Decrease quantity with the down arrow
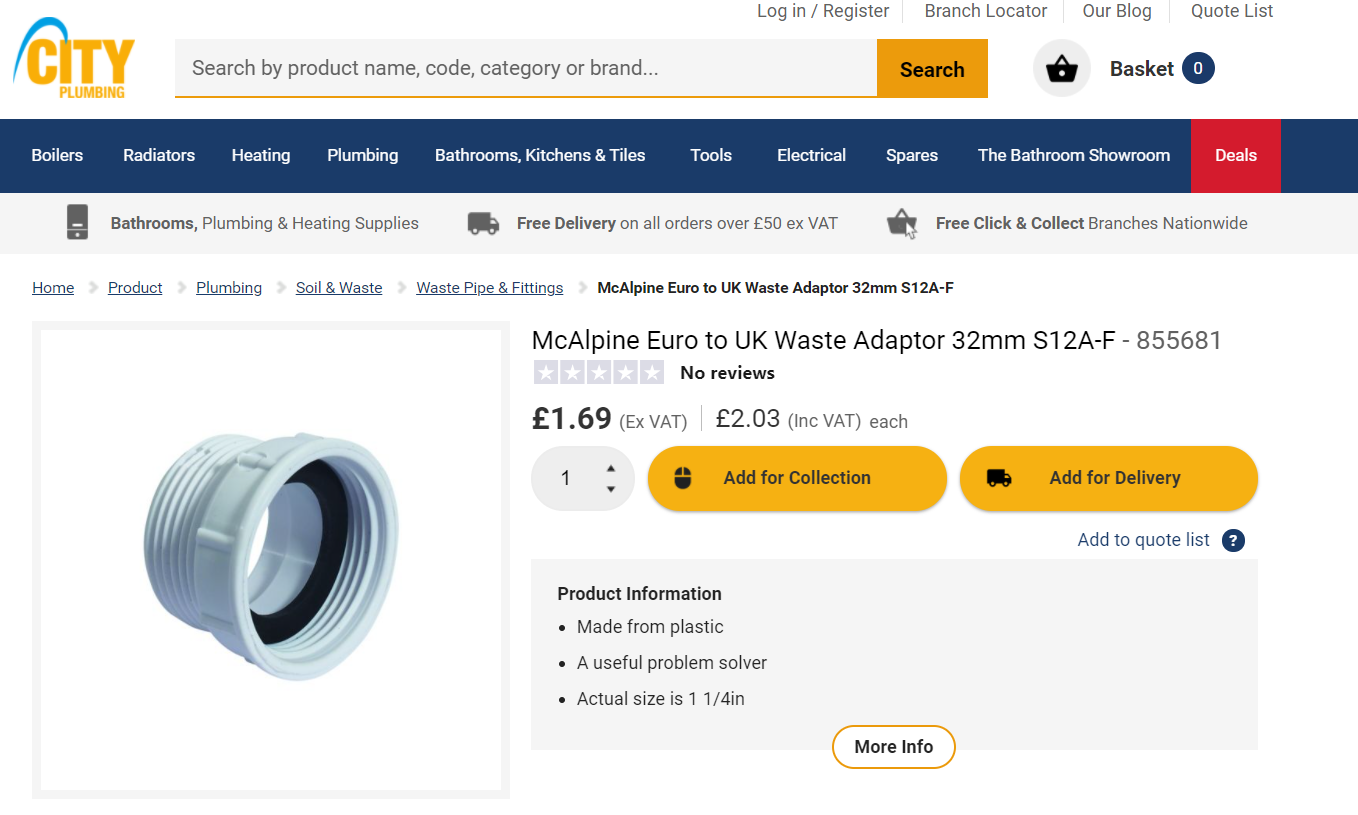1358x815 pixels. (611, 489)
